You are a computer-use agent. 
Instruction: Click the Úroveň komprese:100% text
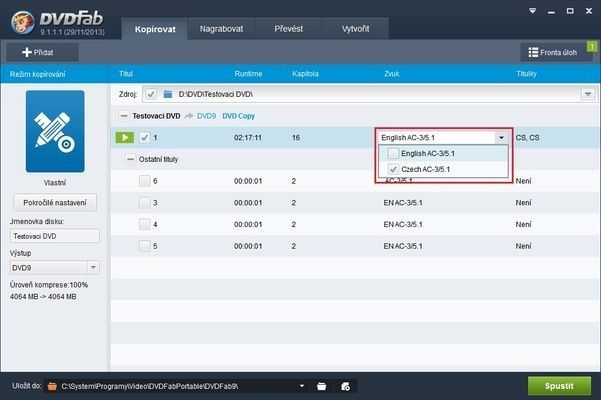click(49, 285)
